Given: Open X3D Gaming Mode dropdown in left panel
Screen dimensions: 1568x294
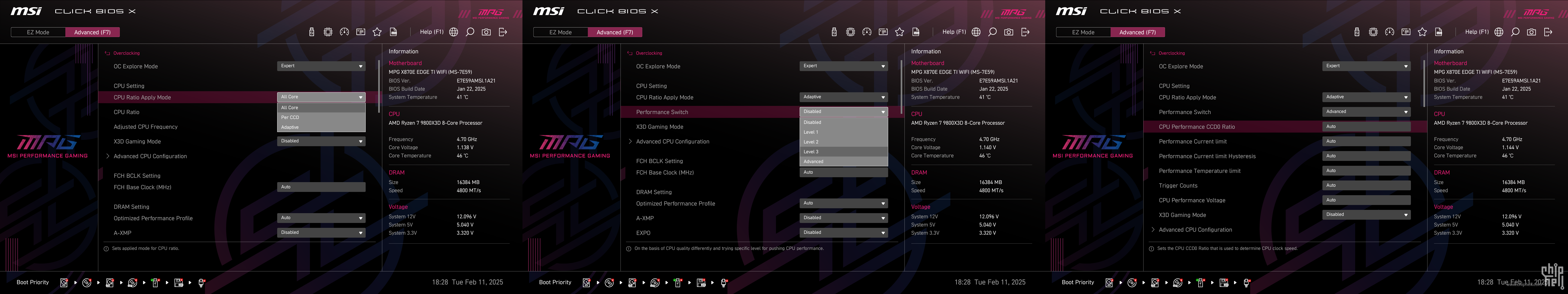Looking at the screenshot, I should tap(321, 141).
